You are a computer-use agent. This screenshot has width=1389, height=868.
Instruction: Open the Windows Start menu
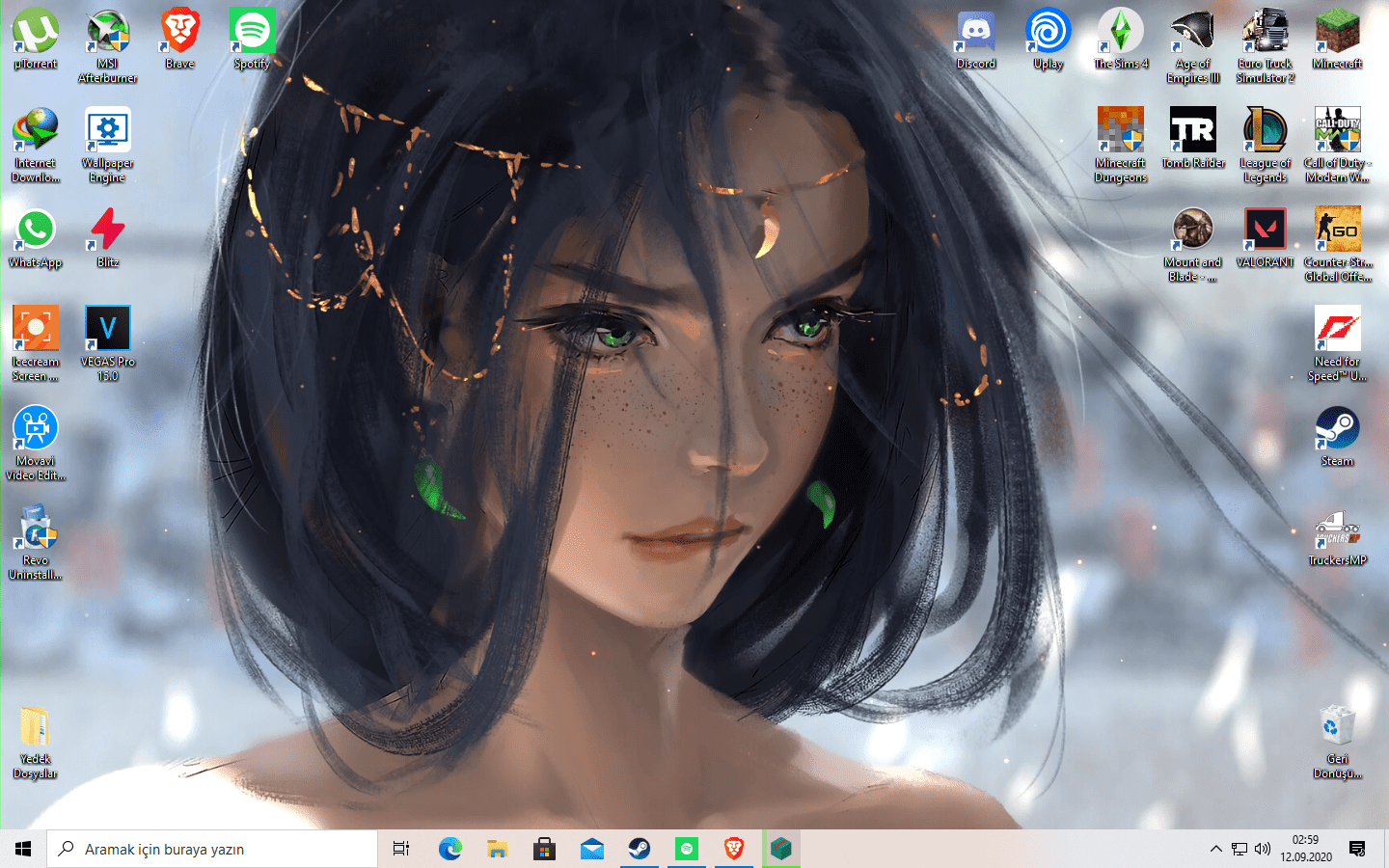tap(23, 849)
